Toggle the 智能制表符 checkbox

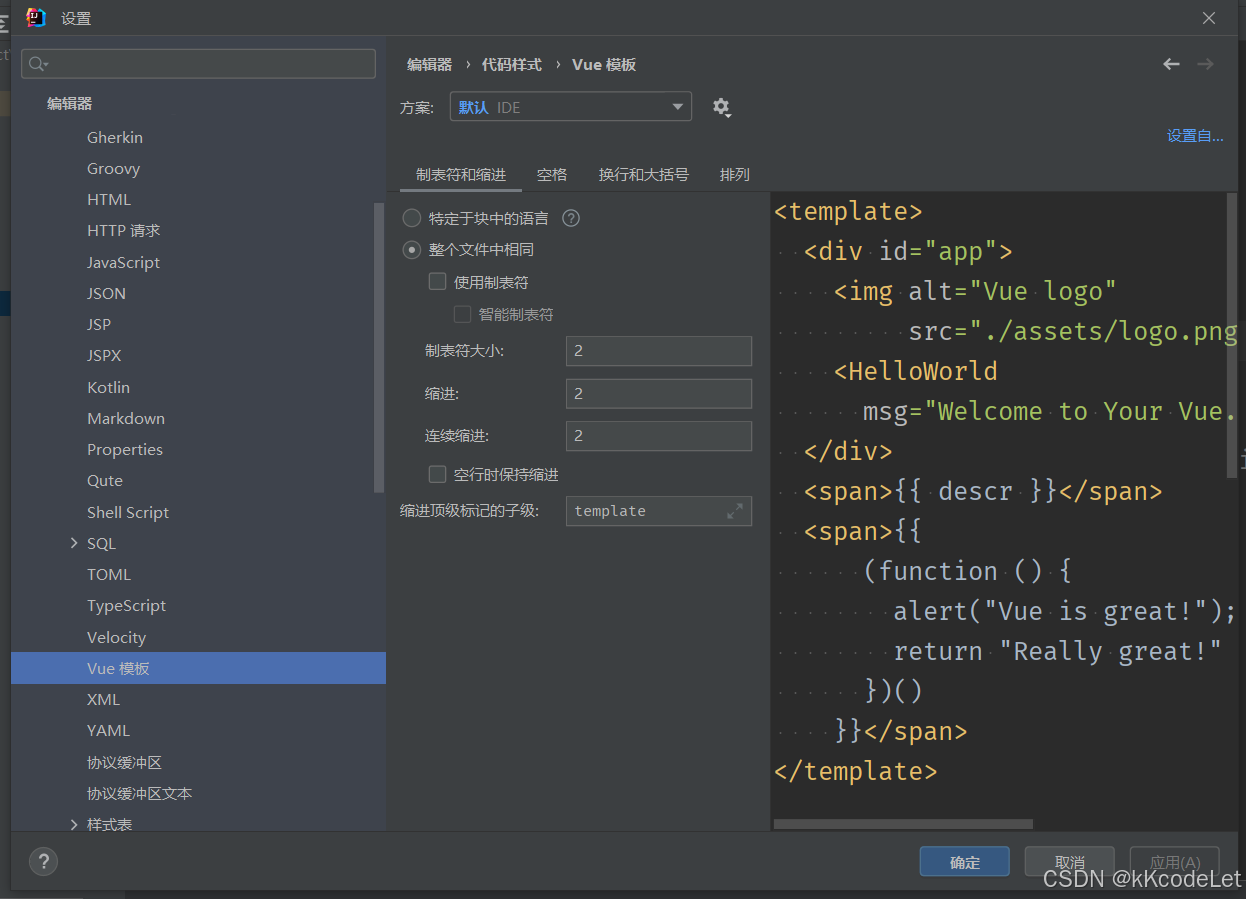pyautogui.click(x=462, y=314)
